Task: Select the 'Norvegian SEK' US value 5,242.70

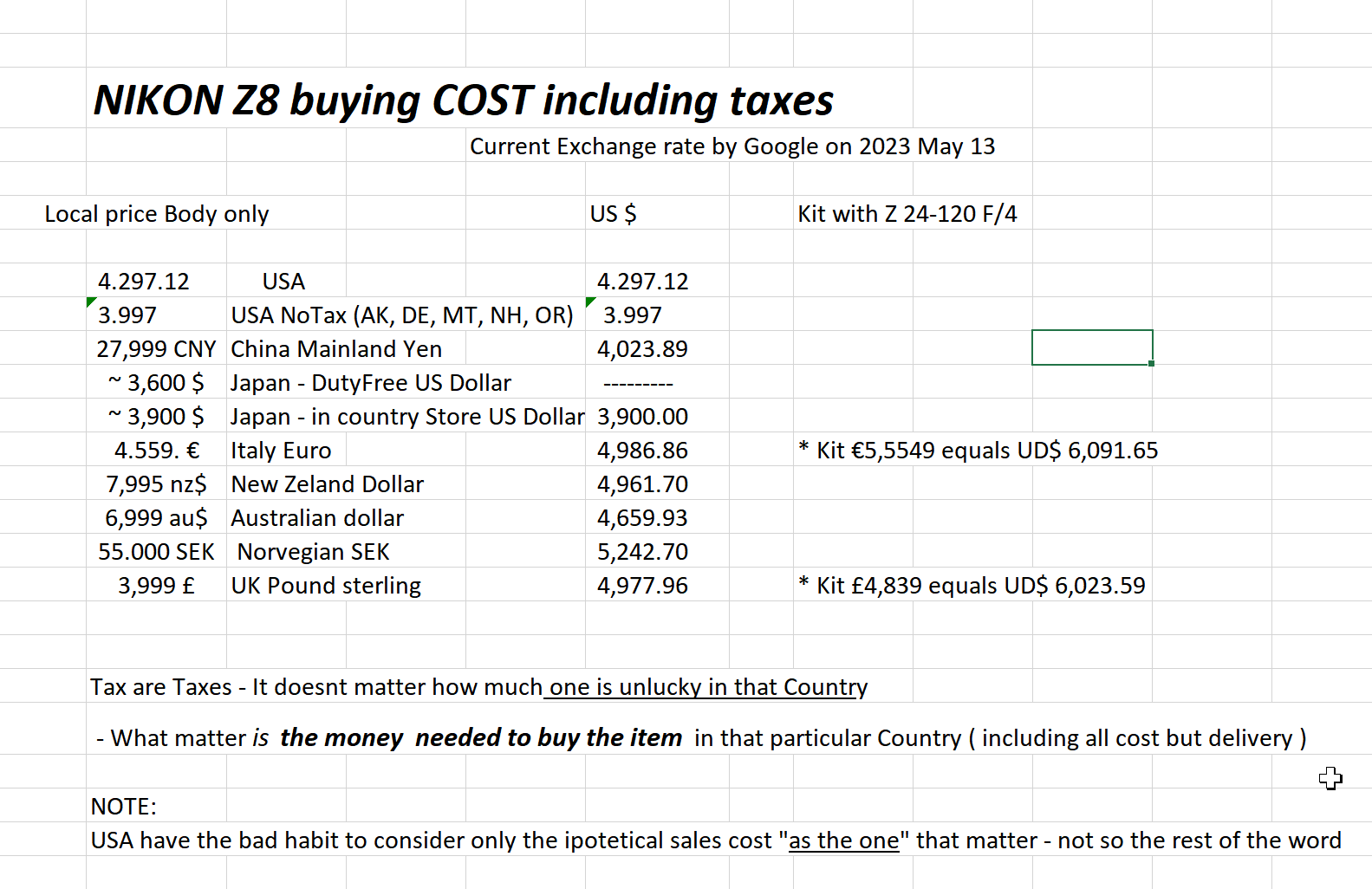Action: coord(642,552)
